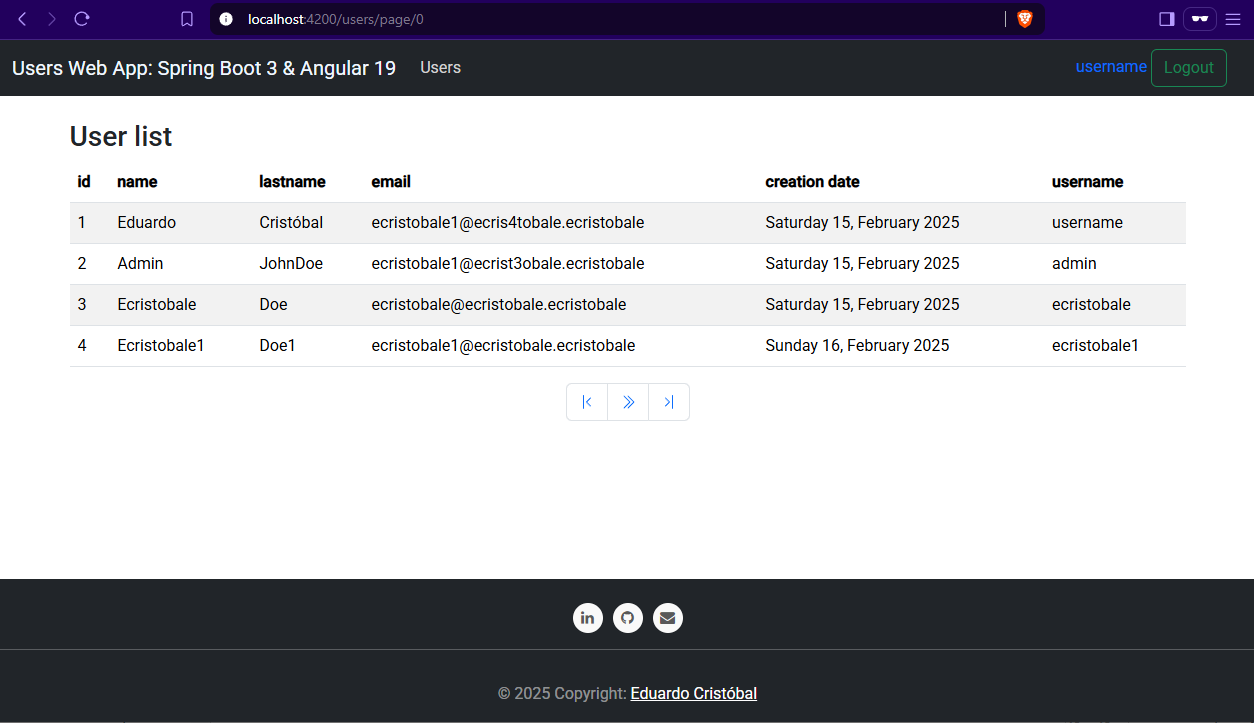
Task: Click the Brave Shields lion icon
Action: (1025, 19)
